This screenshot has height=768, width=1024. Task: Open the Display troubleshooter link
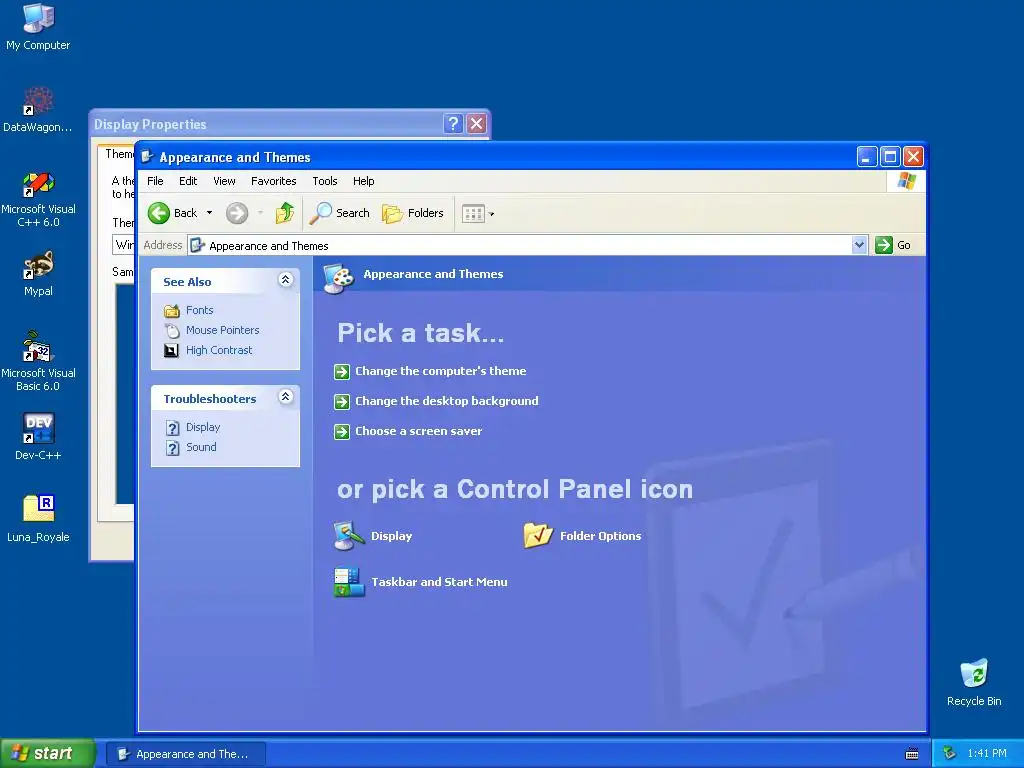tap(203, 427)
